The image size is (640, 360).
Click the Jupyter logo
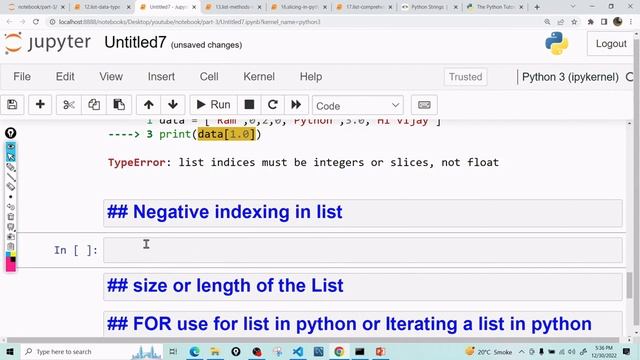click(47, 43)
